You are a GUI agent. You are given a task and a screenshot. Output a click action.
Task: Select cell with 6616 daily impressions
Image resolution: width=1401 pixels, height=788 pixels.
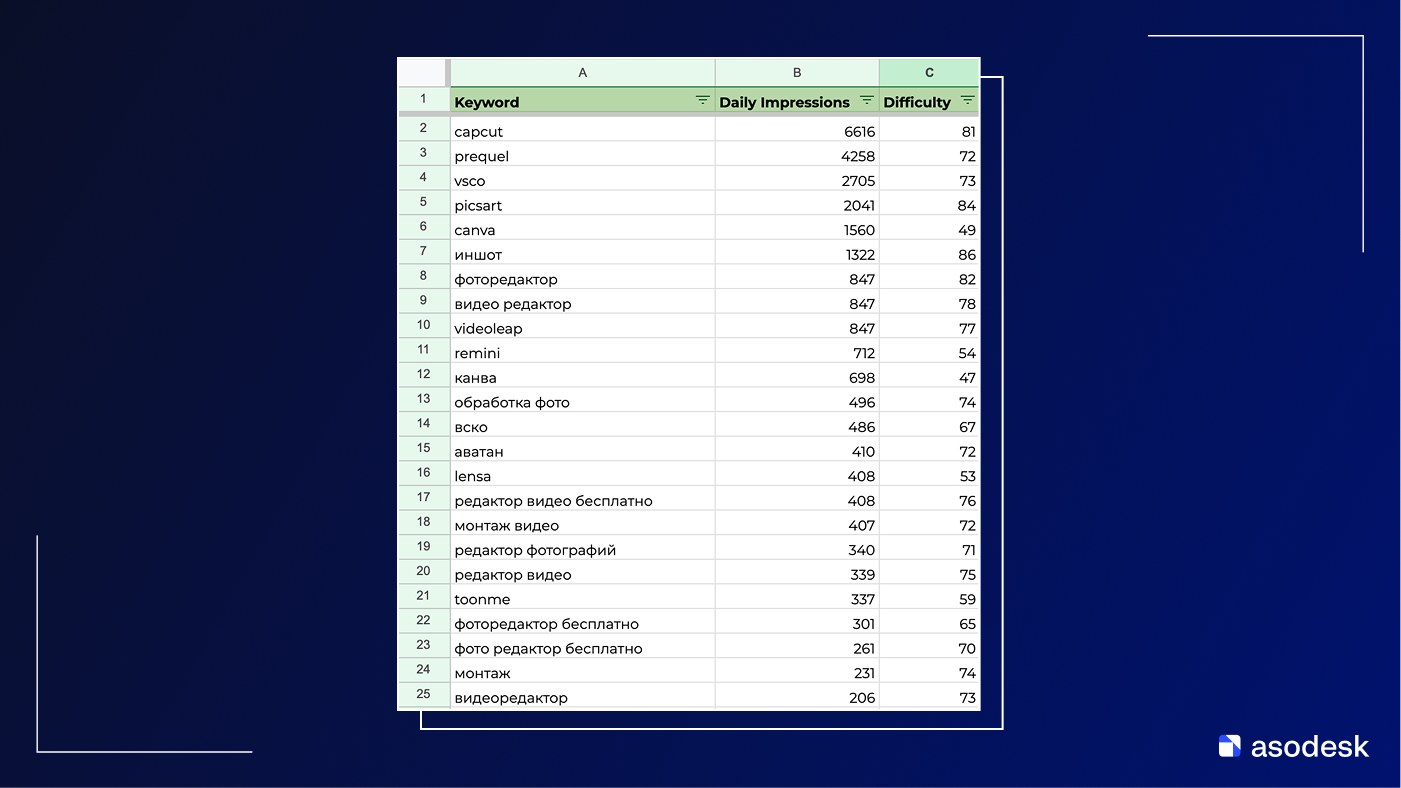click(797, 132)
